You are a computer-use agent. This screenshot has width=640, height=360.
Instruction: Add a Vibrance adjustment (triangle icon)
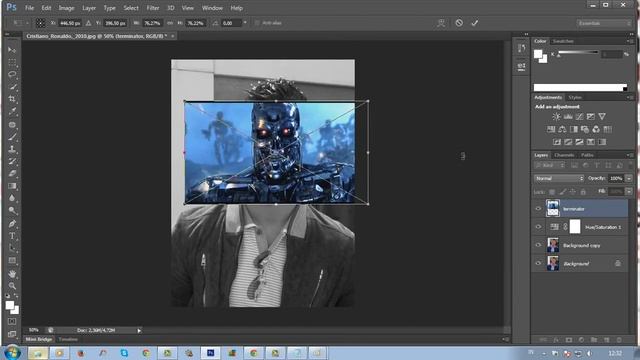[x=602, y=117]
